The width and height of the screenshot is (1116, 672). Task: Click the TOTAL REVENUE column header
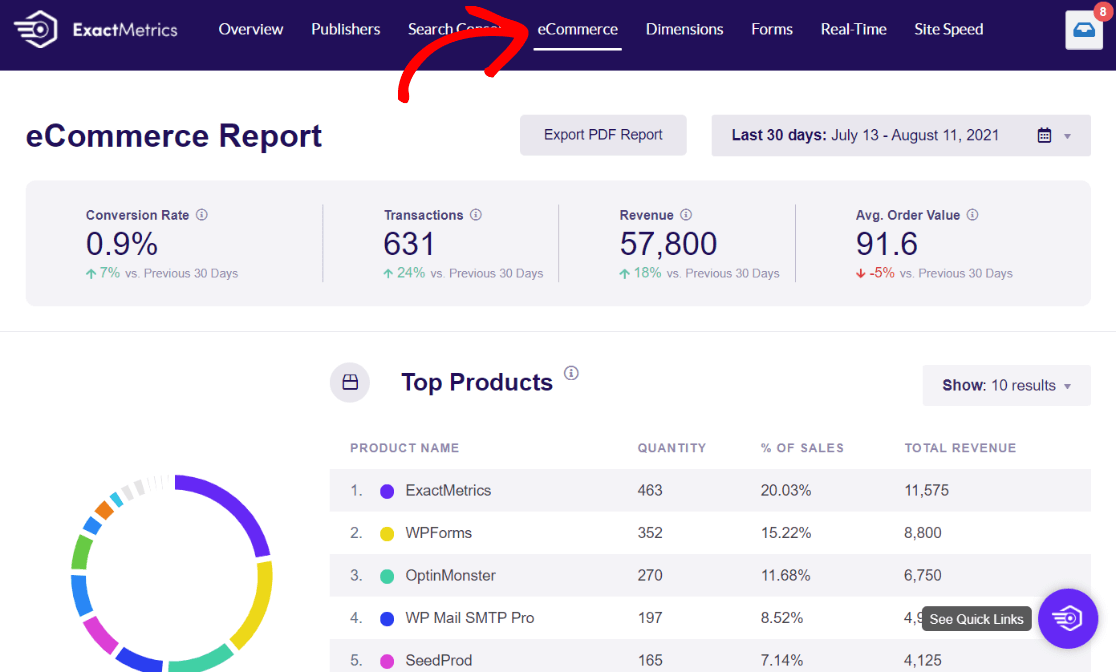click(960, 448)
